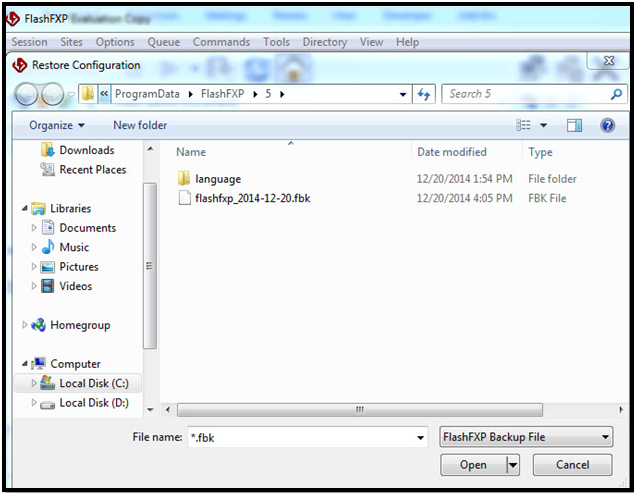The image size is (634, 493).
Task: Collapse the Computer tree node
Action: pos(25,364)
